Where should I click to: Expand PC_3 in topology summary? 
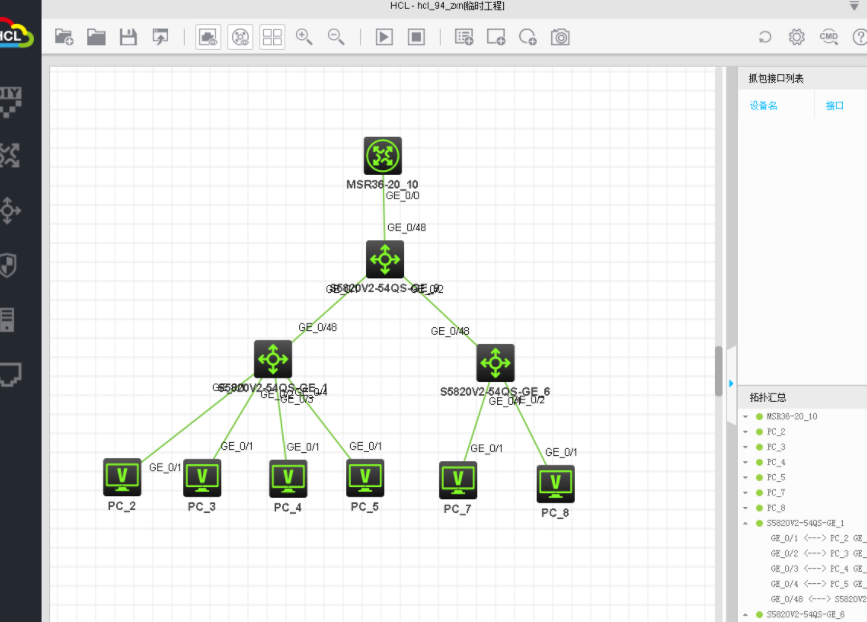[745, 447]
